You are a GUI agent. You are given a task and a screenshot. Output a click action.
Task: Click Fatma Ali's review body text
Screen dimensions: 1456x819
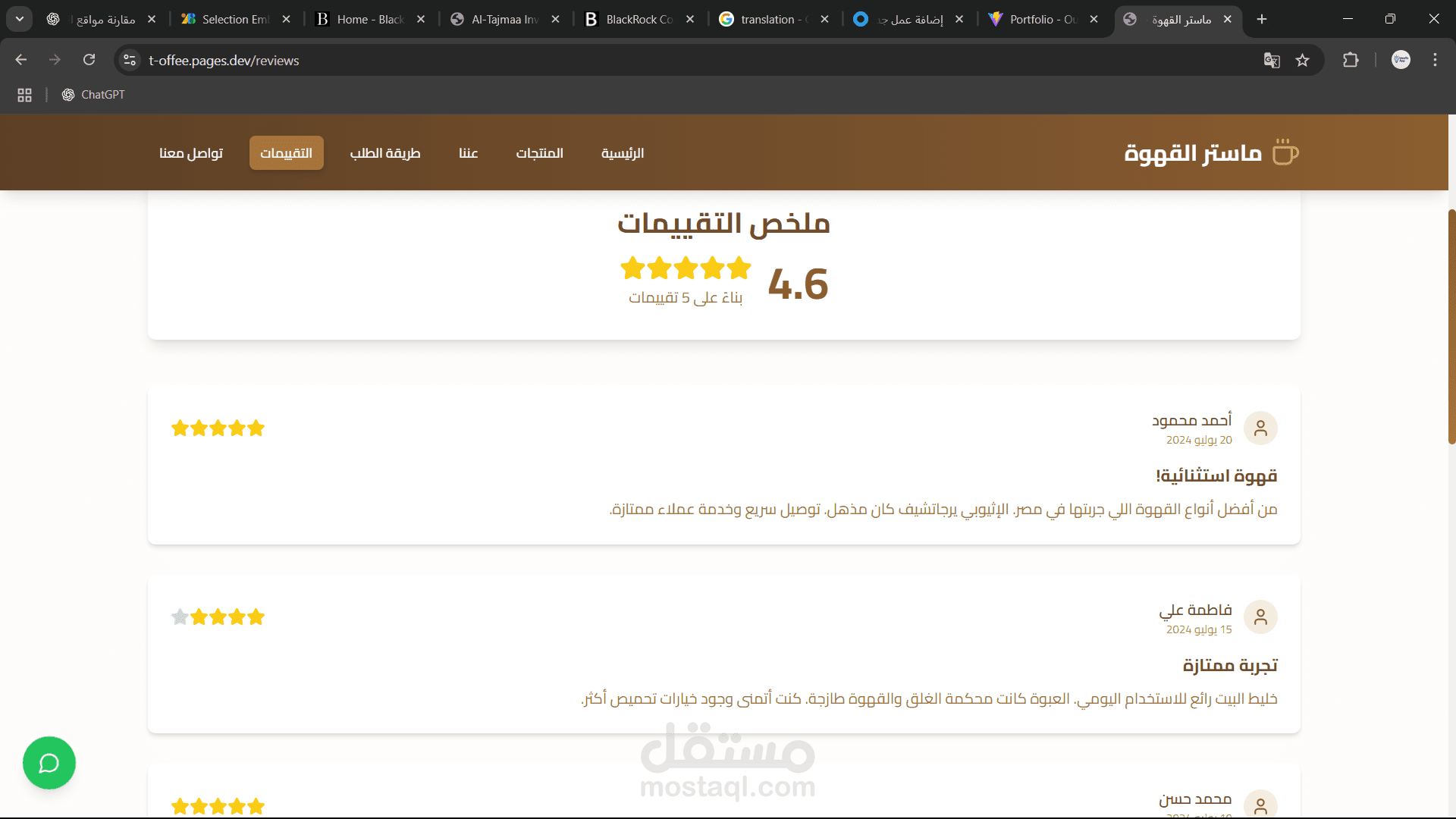coord(930,699)
